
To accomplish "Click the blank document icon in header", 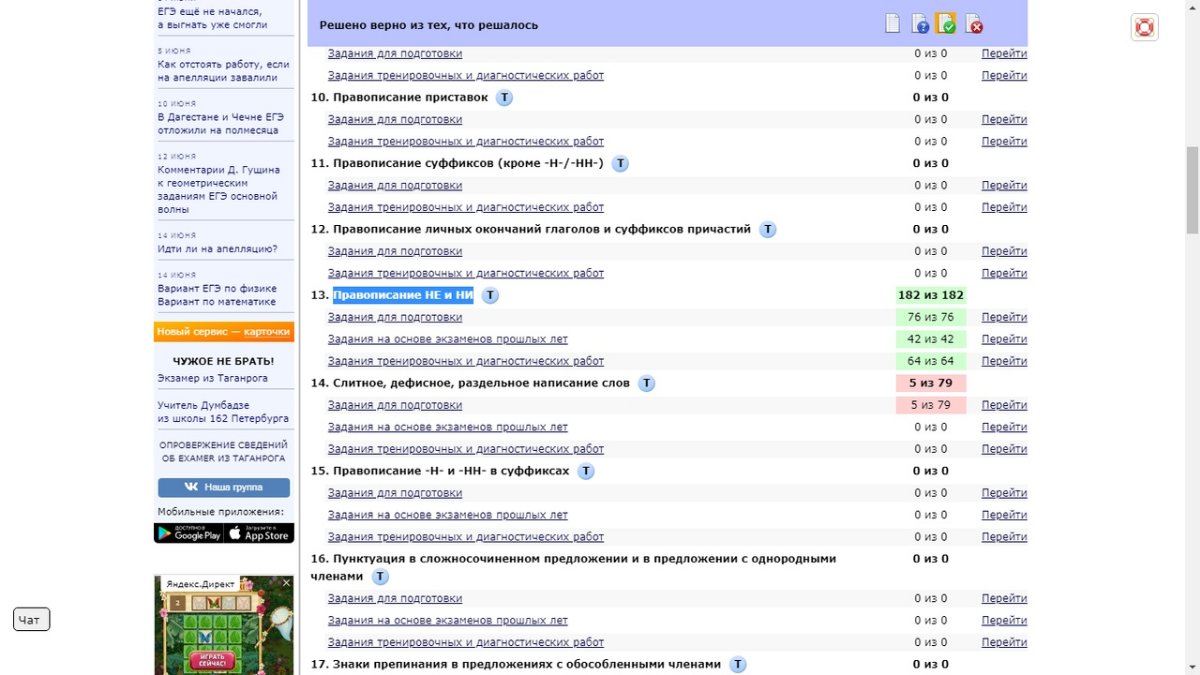I will [x=893, y=24].
